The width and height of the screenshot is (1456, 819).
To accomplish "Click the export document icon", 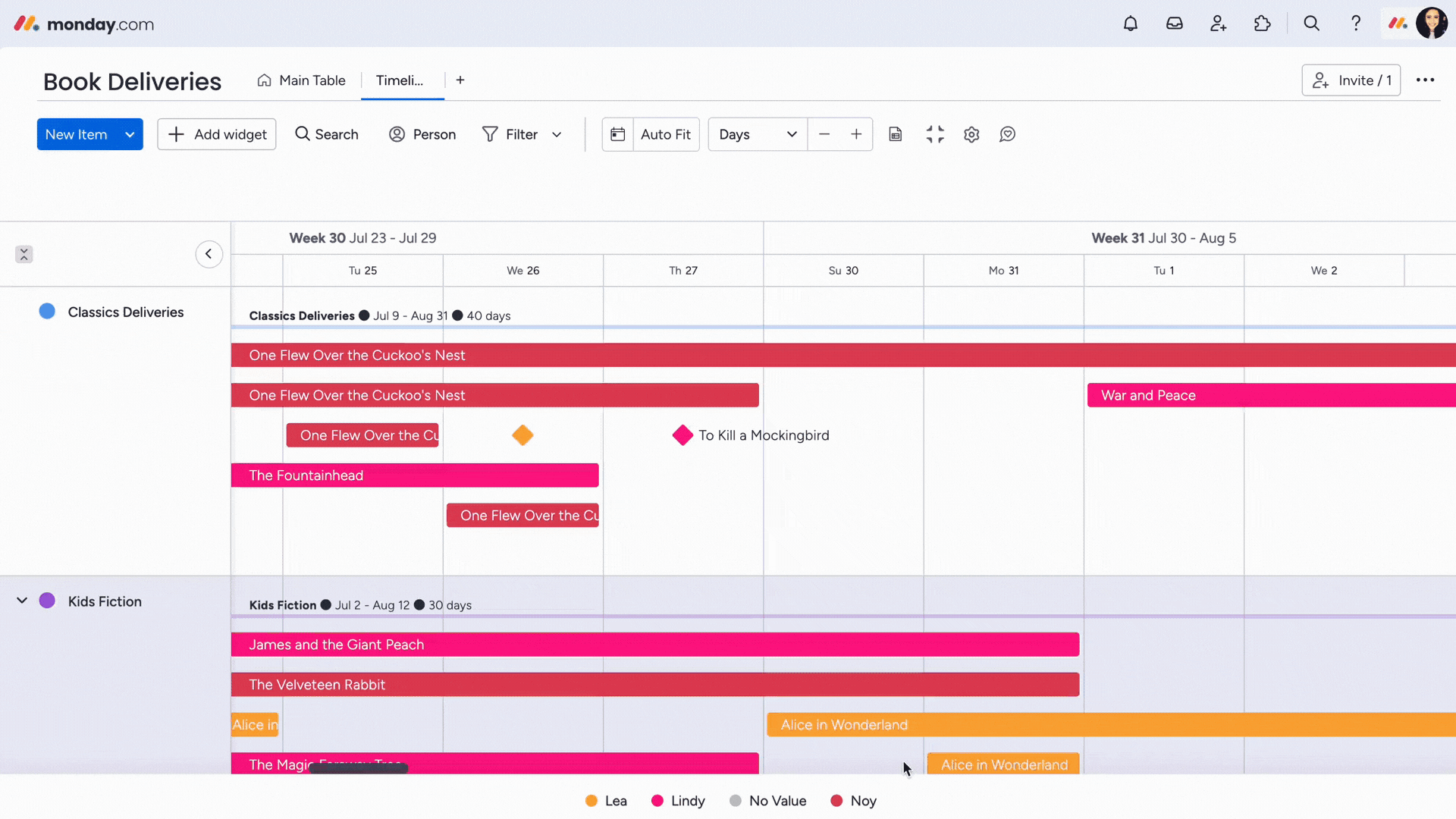I will (896, 134).
